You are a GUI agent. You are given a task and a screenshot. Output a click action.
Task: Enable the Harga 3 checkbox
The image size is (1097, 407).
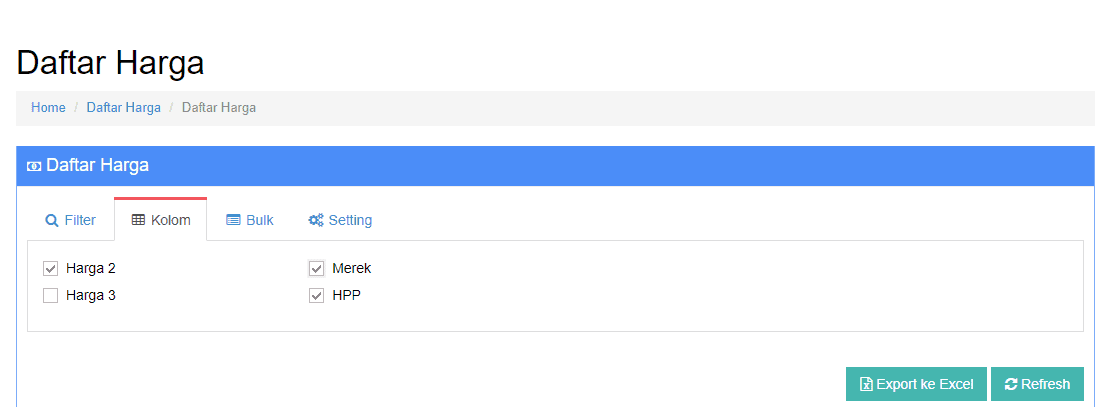click(50, 296)
